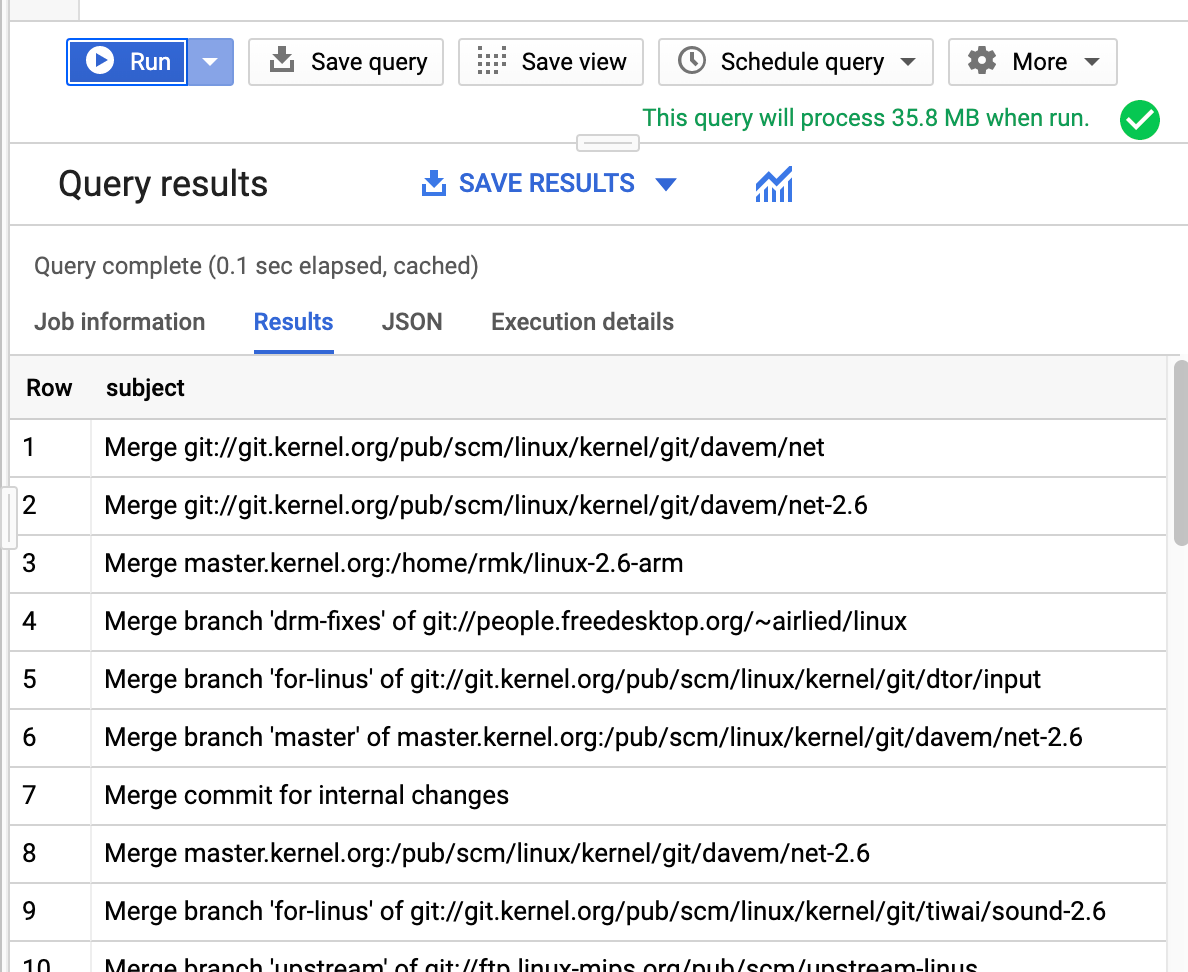Select the row 1 merge commit subject
The image size is (1188, 972).
(x=463, y=447)
